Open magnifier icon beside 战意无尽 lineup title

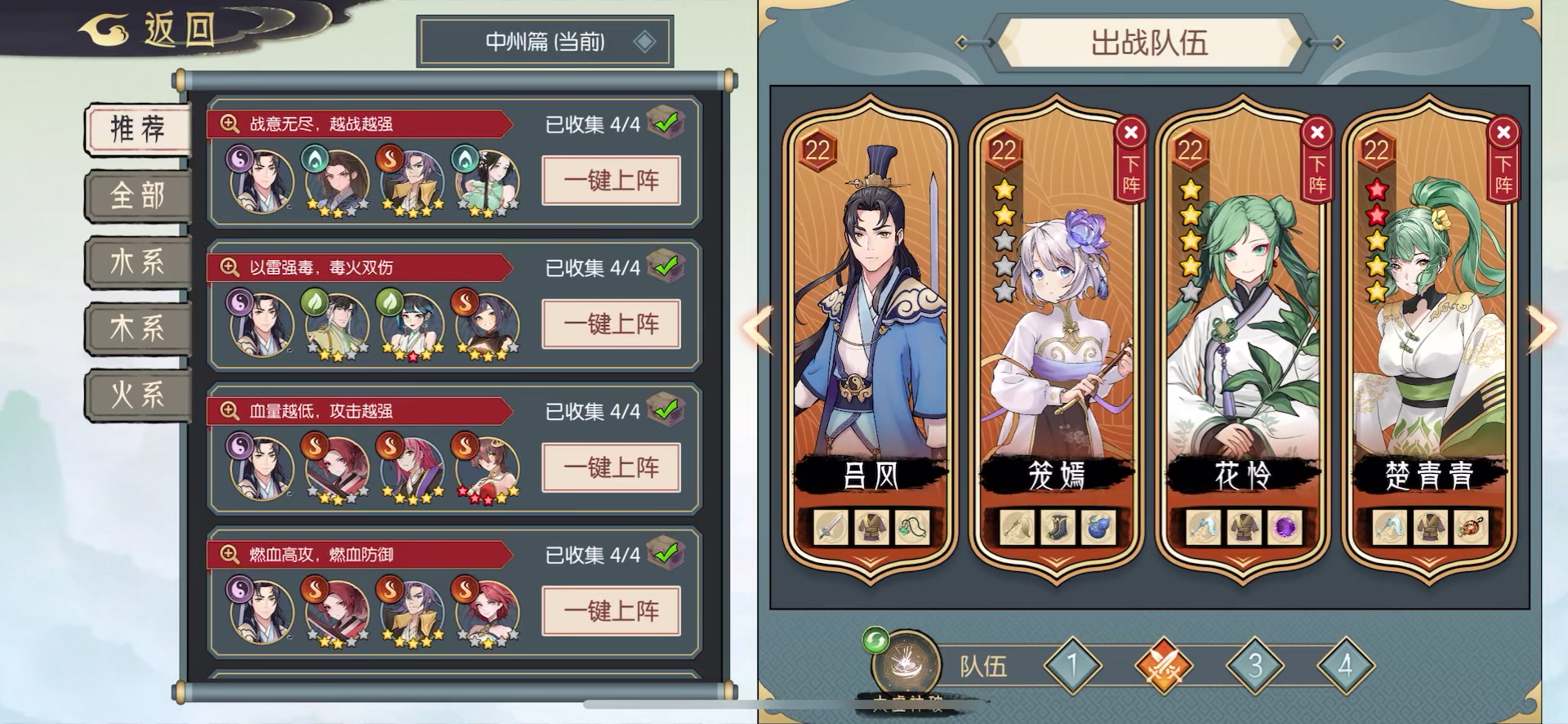(x=229, y=124)
